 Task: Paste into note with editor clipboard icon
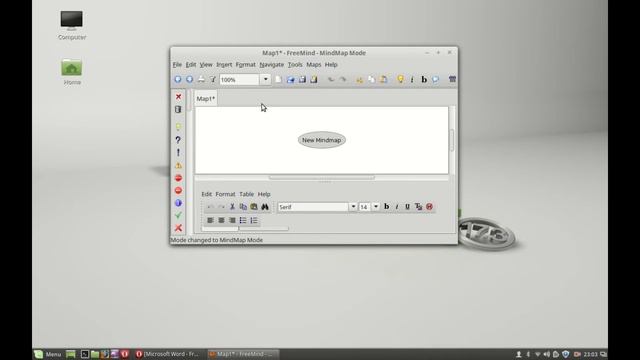tap(254, 207)
